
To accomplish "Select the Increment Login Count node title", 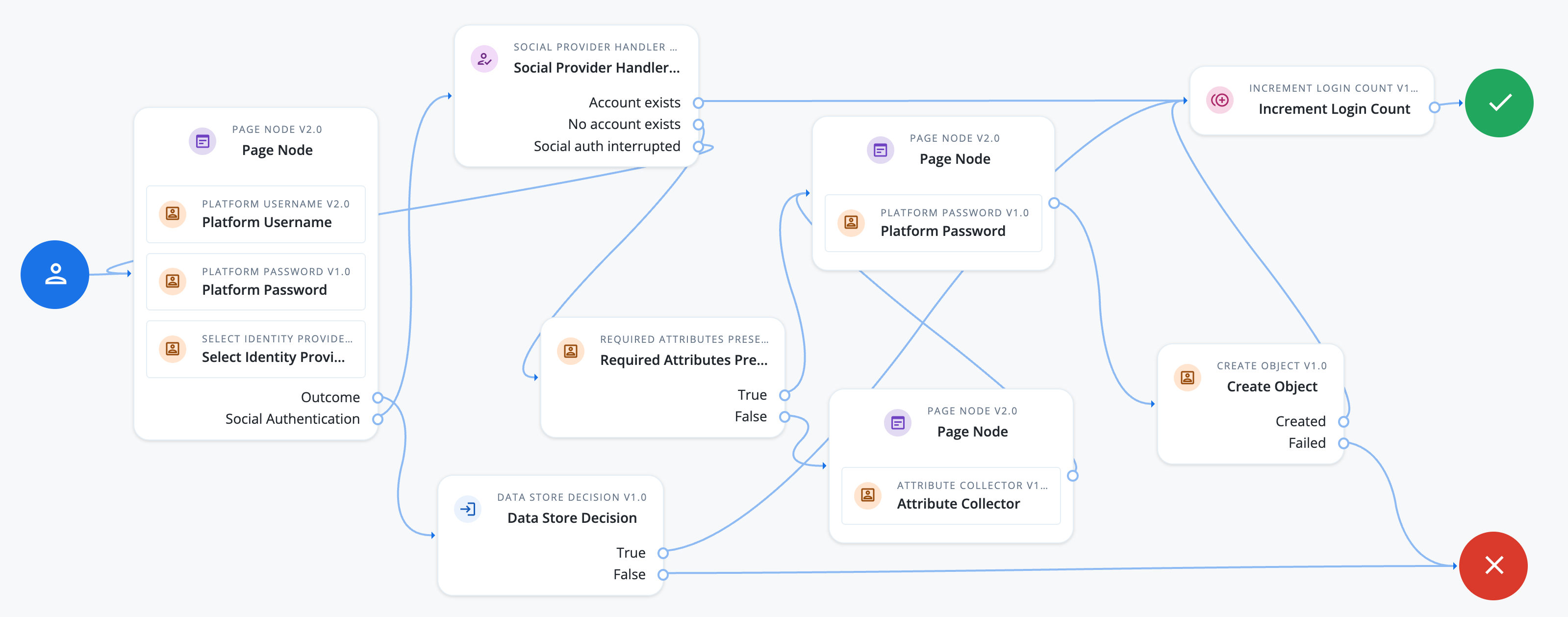I will [1334, 109].
